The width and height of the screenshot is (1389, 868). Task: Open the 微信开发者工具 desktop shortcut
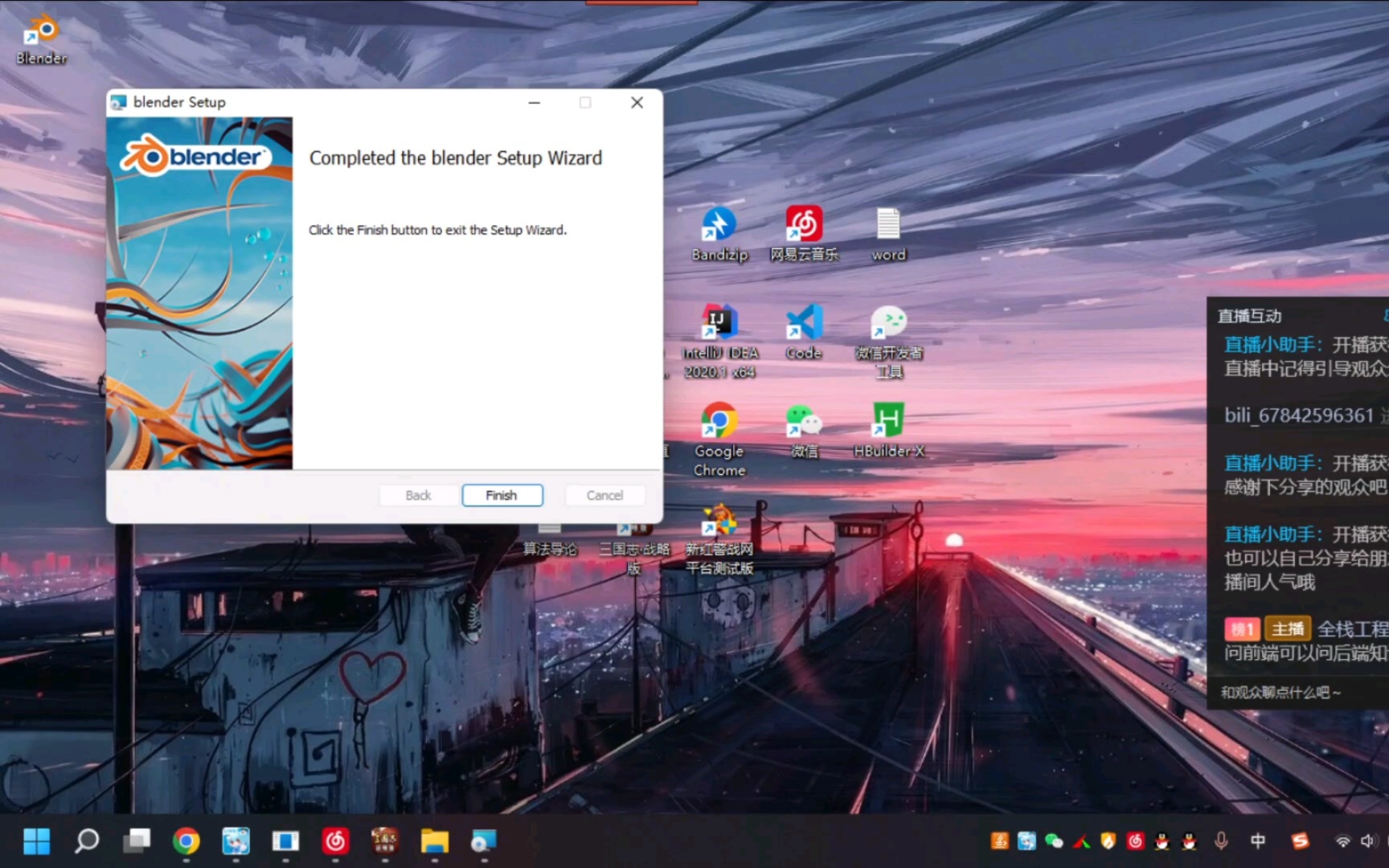click(888, 341)
